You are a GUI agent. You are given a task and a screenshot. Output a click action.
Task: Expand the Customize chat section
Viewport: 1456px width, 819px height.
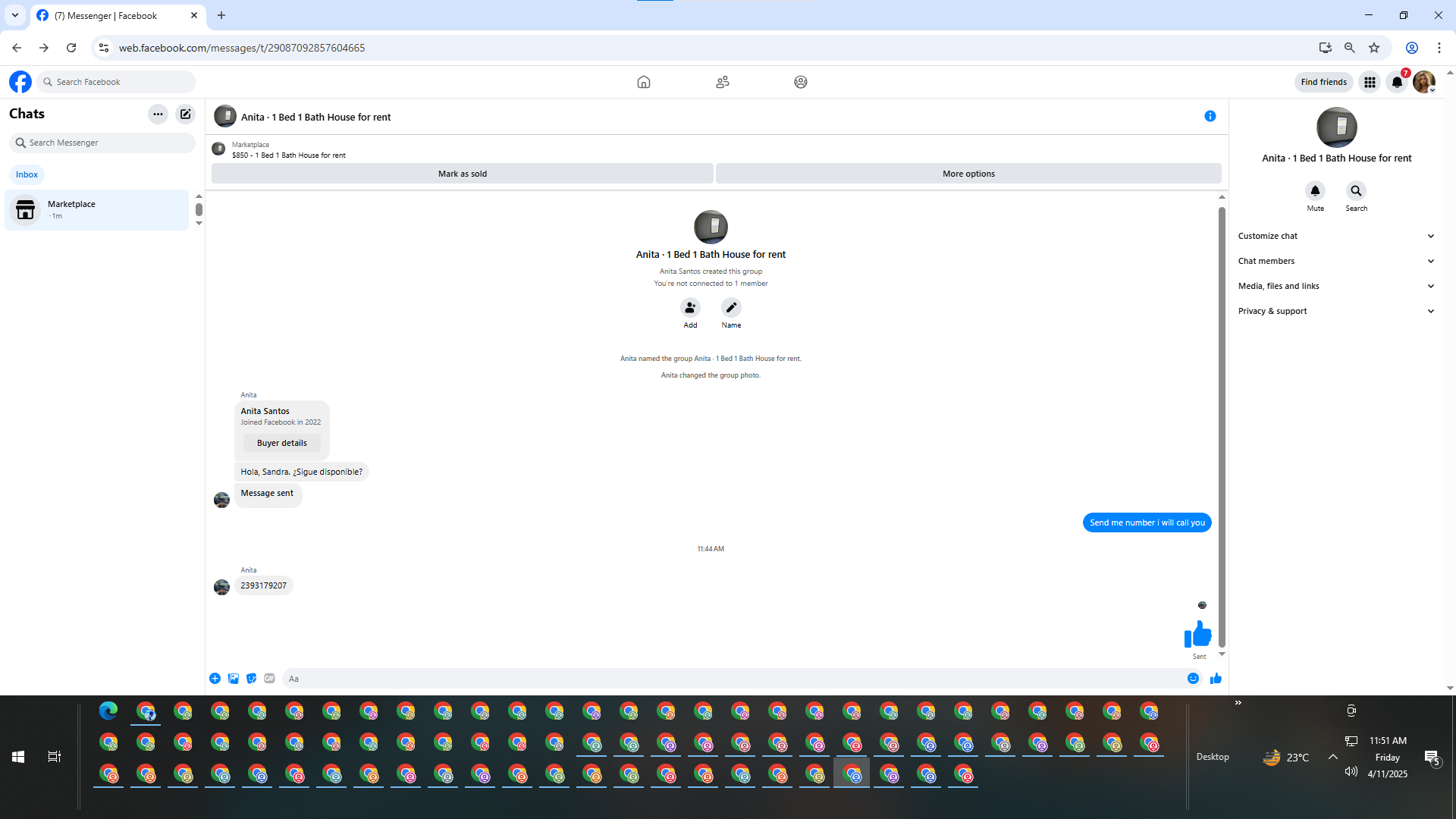[1336, 236]
